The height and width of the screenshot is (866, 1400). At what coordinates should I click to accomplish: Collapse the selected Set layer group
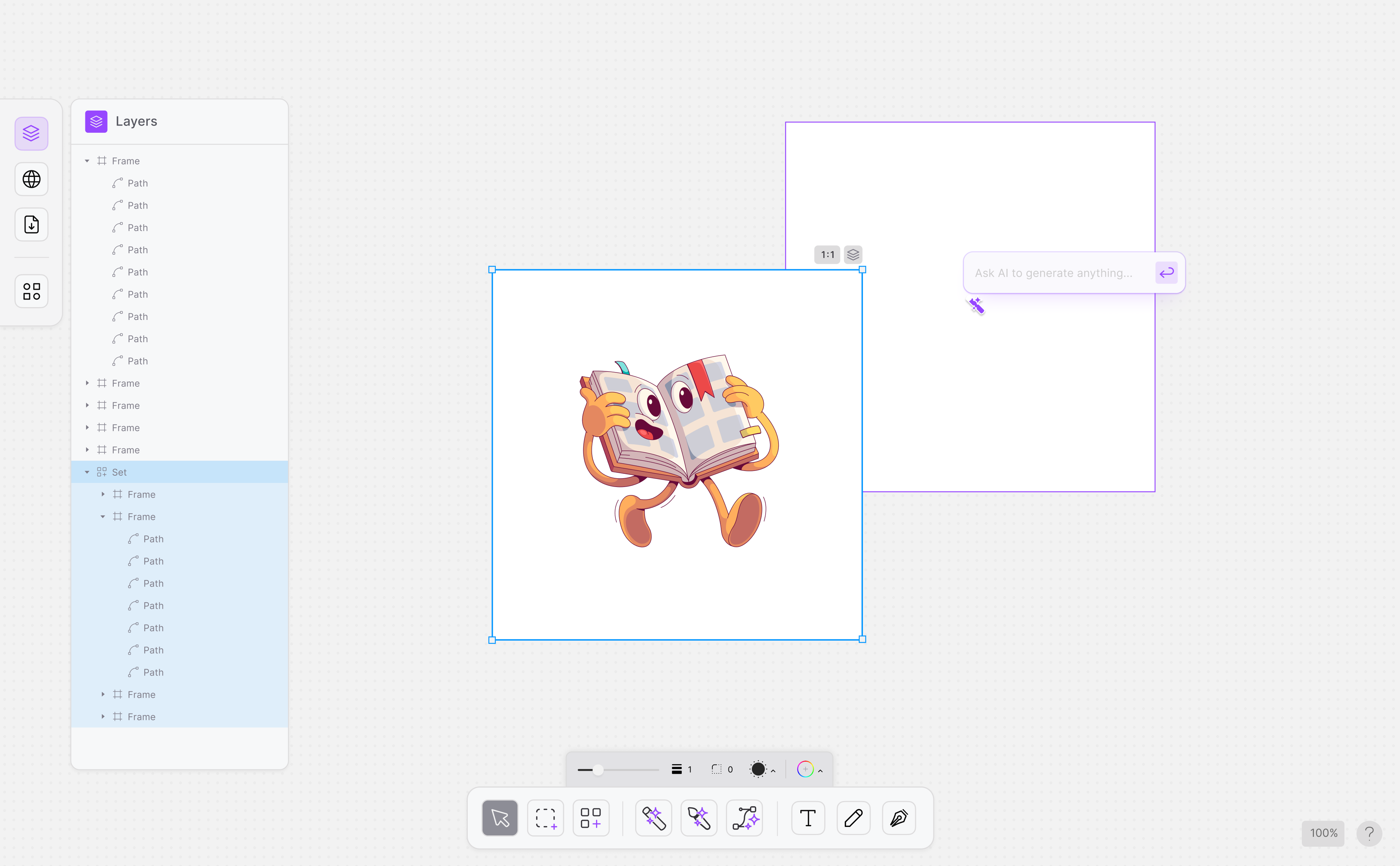click(87, 472)
